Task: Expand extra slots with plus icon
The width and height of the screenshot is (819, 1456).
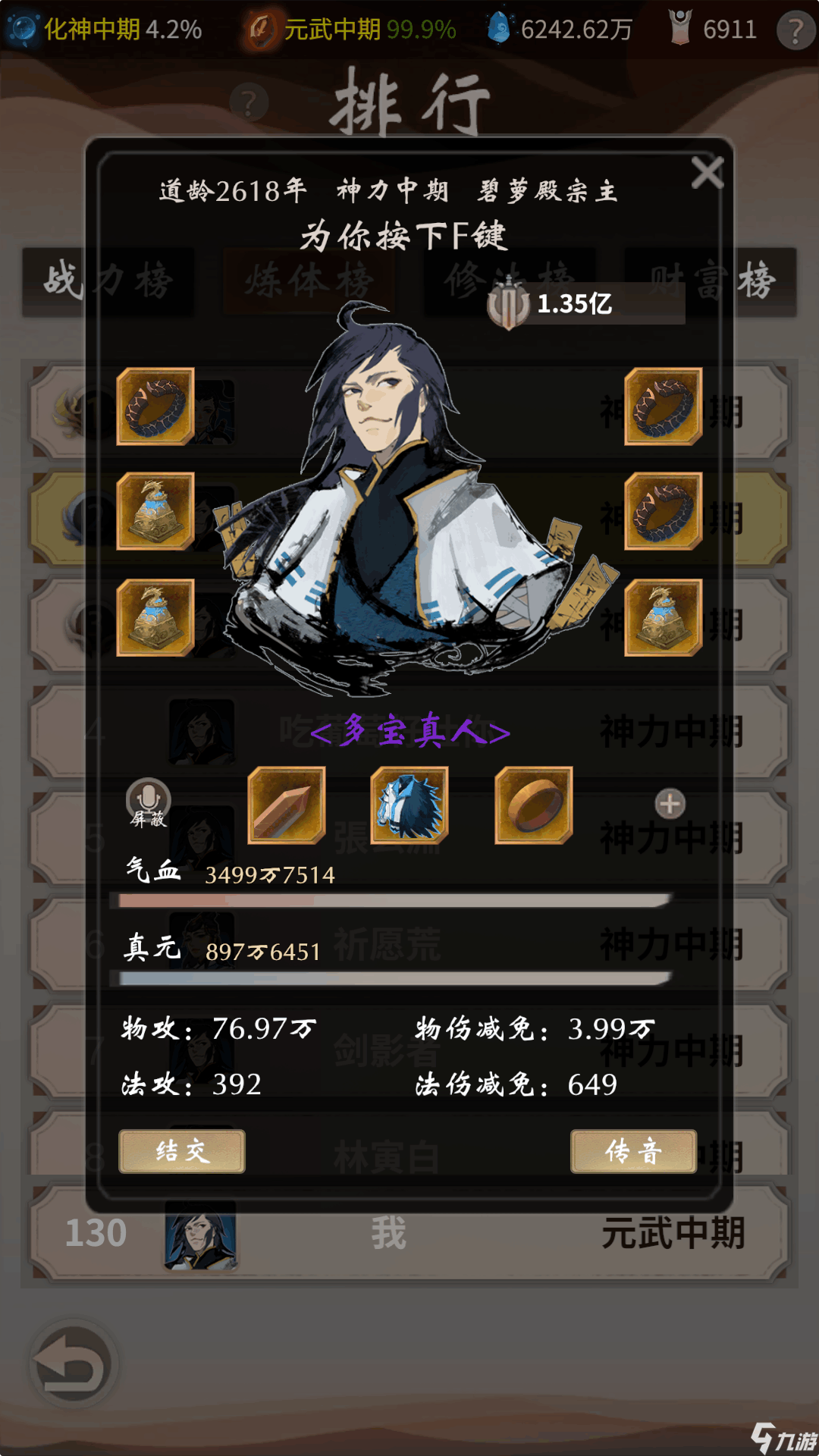Action: (x=670, y=804)
